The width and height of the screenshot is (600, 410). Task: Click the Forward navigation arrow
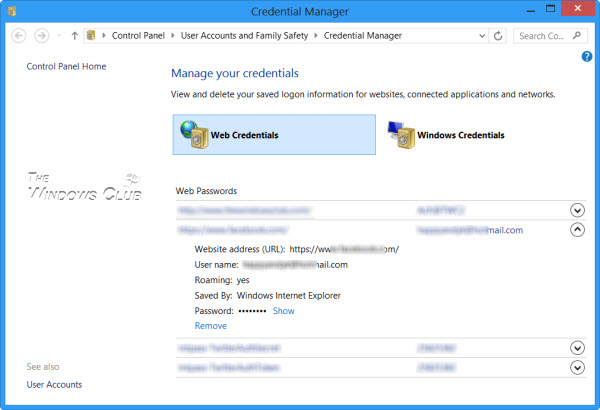tap(42, 36)
